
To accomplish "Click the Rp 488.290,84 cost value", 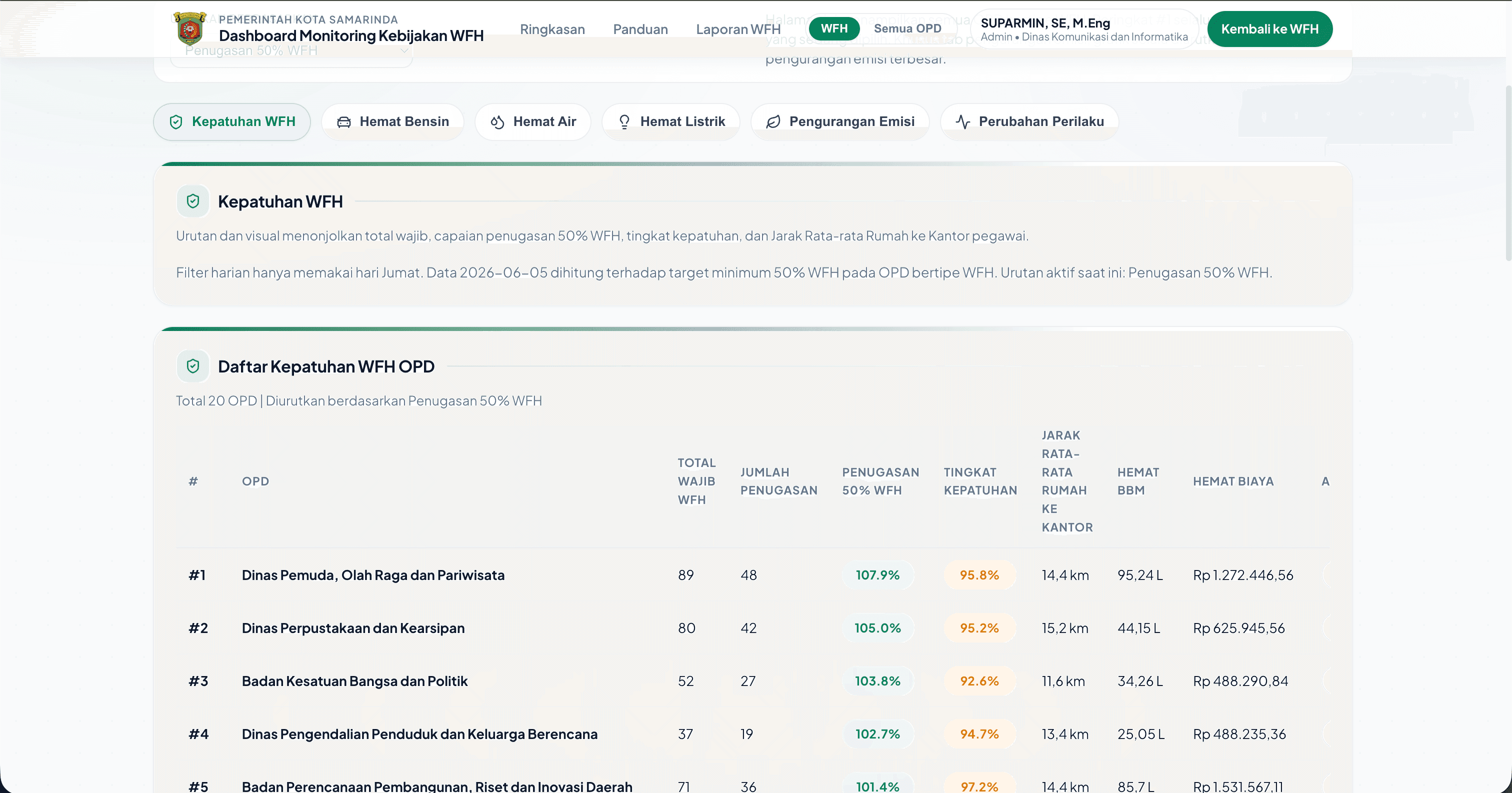I will pyautogui.click(x=1241, y=681).
